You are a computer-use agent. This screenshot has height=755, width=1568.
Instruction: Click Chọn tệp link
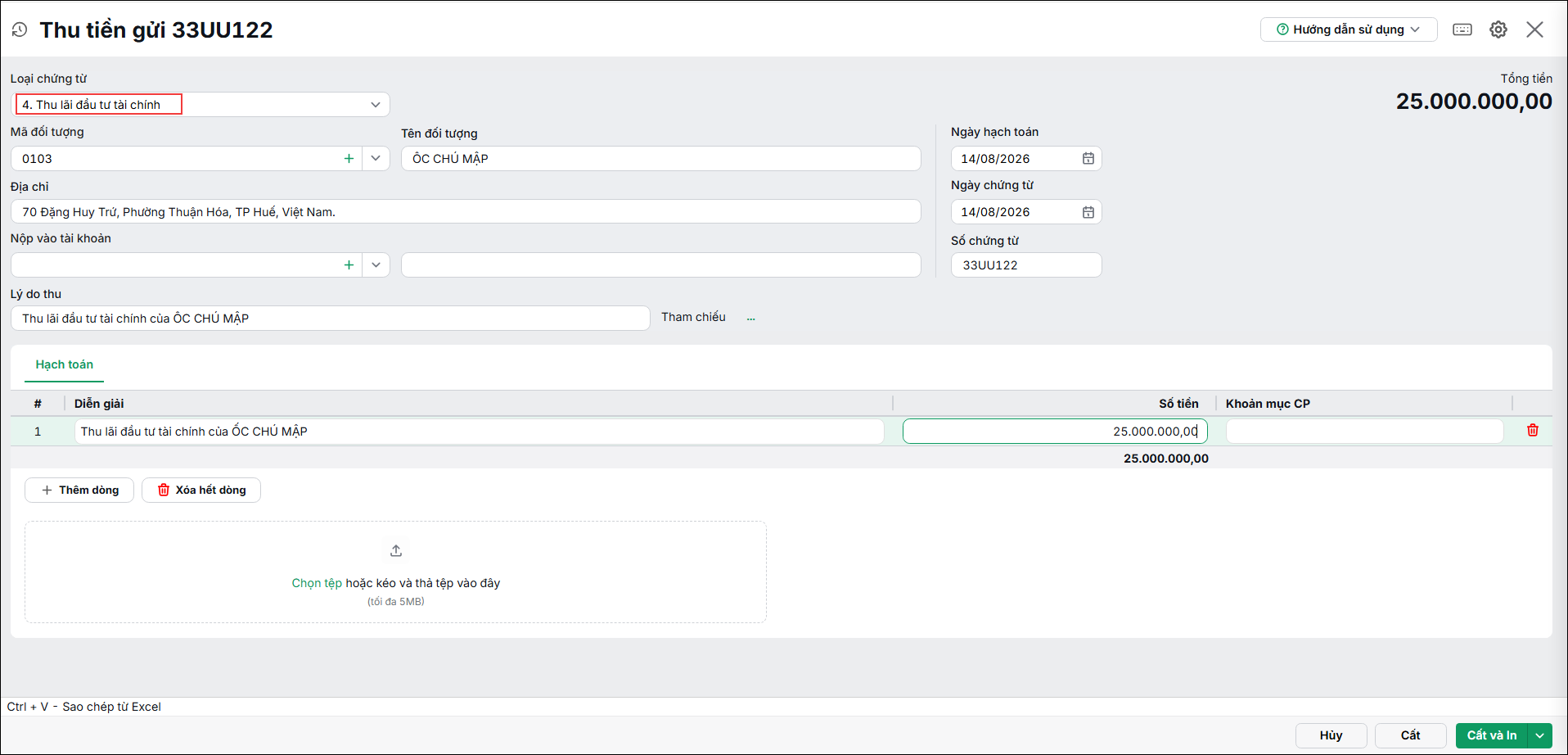coord(317,583)
